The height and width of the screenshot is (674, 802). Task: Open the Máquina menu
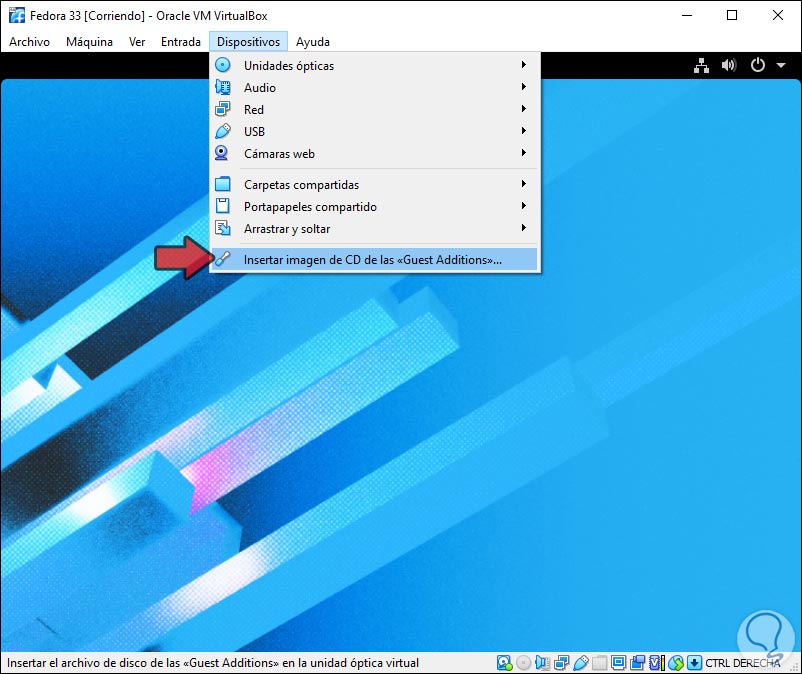[89, 42]
